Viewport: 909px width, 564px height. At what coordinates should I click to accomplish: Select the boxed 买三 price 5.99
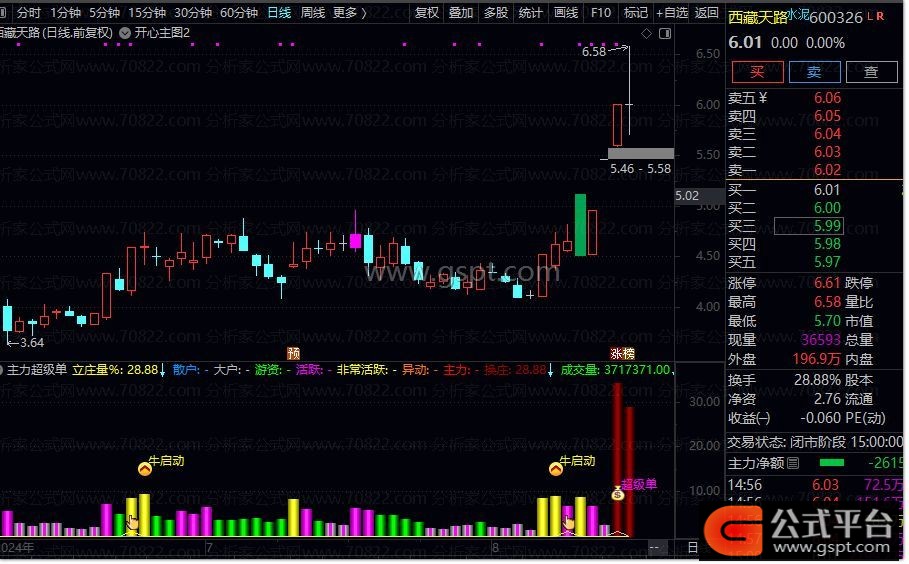[x=809, y=225]
